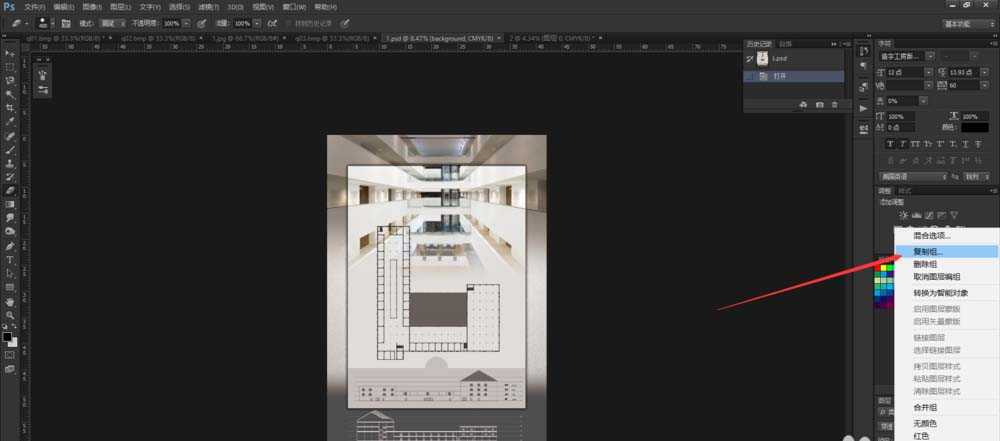Screen dimensions: 1000x441
Task: Create new snapshot with camera icon
Action: click(819, 104)
